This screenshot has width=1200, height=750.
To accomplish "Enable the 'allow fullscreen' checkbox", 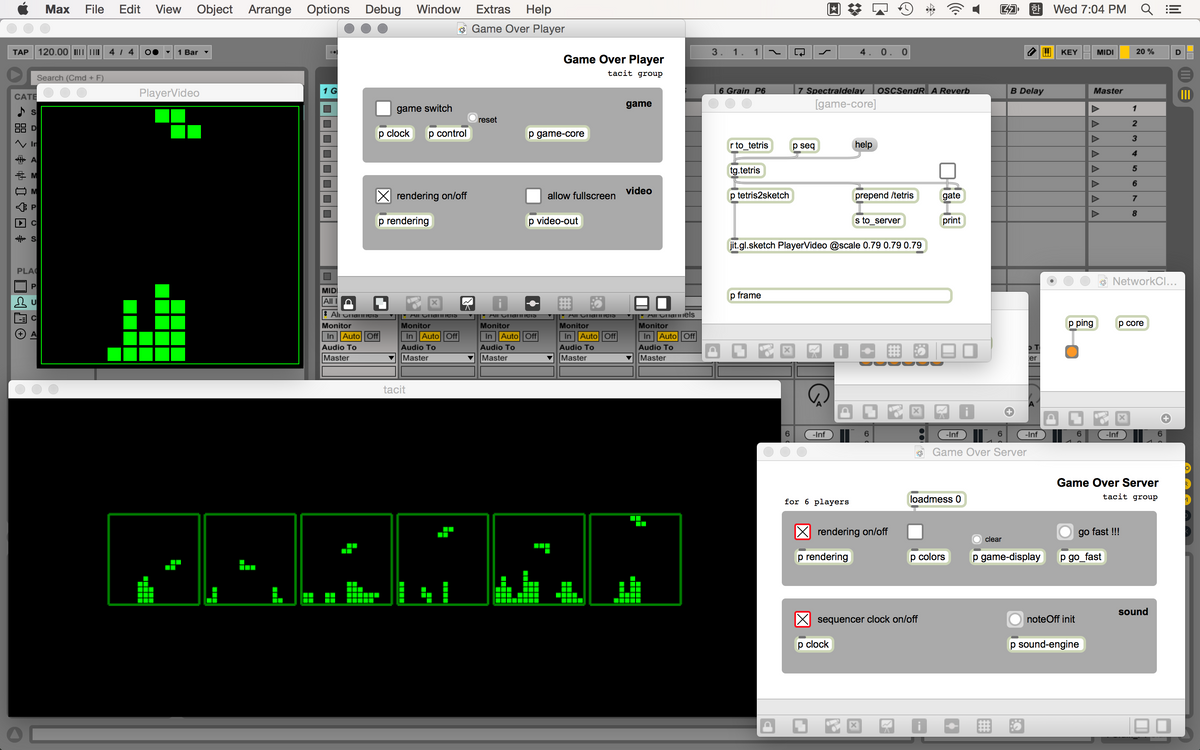I will tap(533, 195).
